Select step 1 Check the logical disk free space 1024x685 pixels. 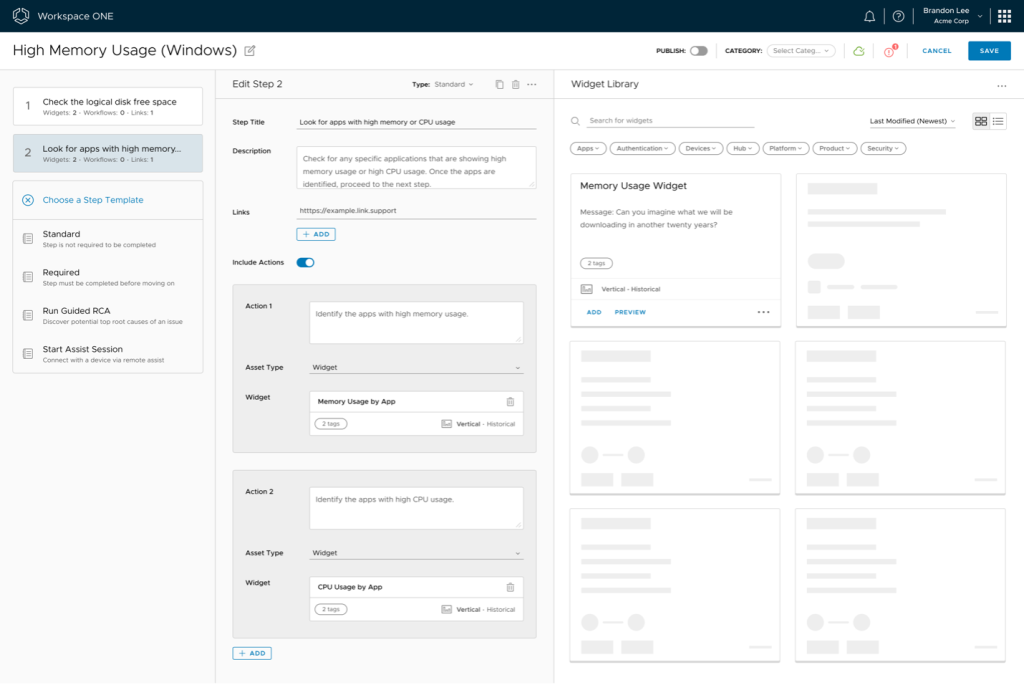[x=108, y=106]
